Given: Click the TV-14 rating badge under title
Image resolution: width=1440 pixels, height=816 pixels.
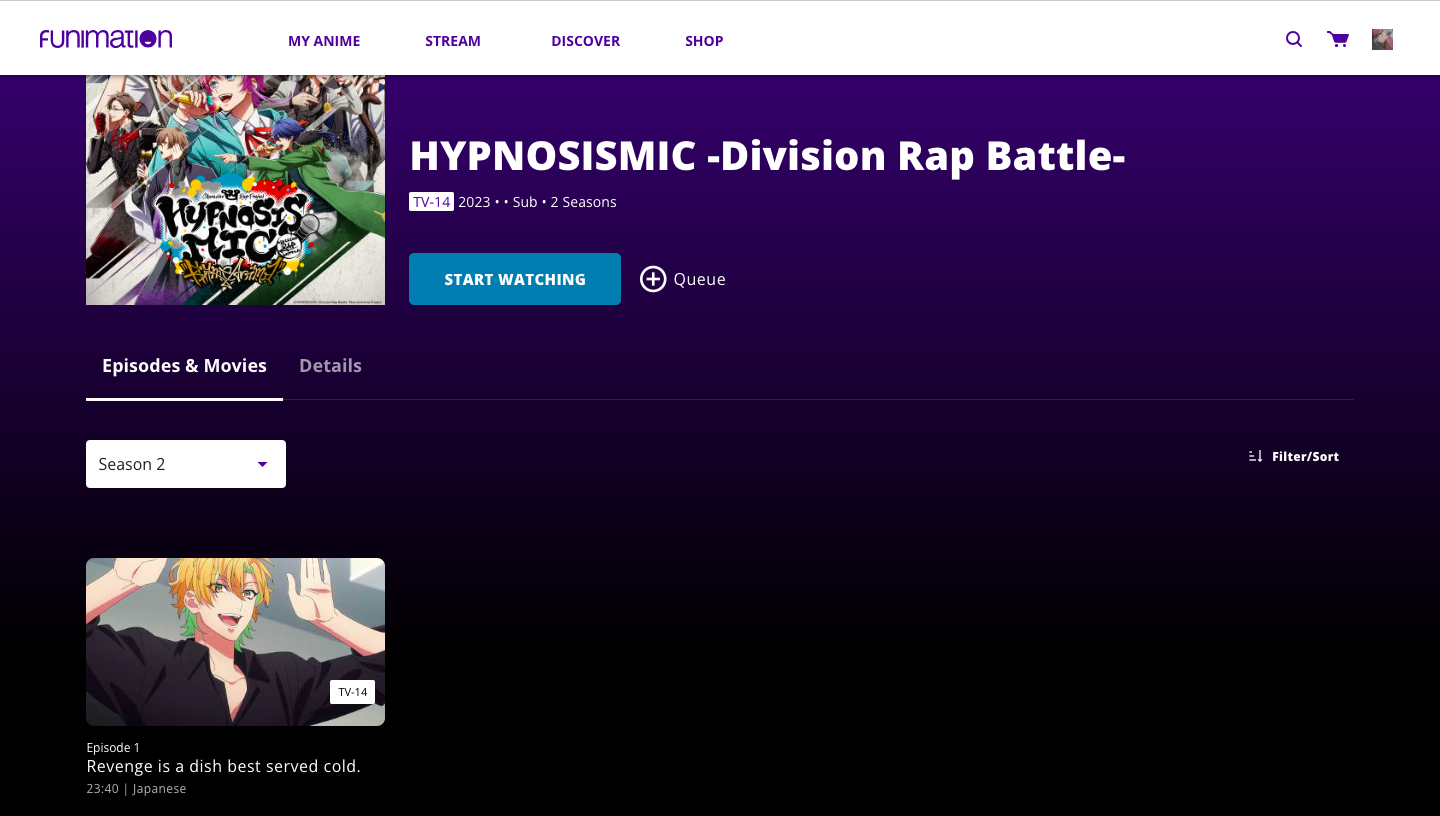Looking at the screenshot, I should [431, 202].
